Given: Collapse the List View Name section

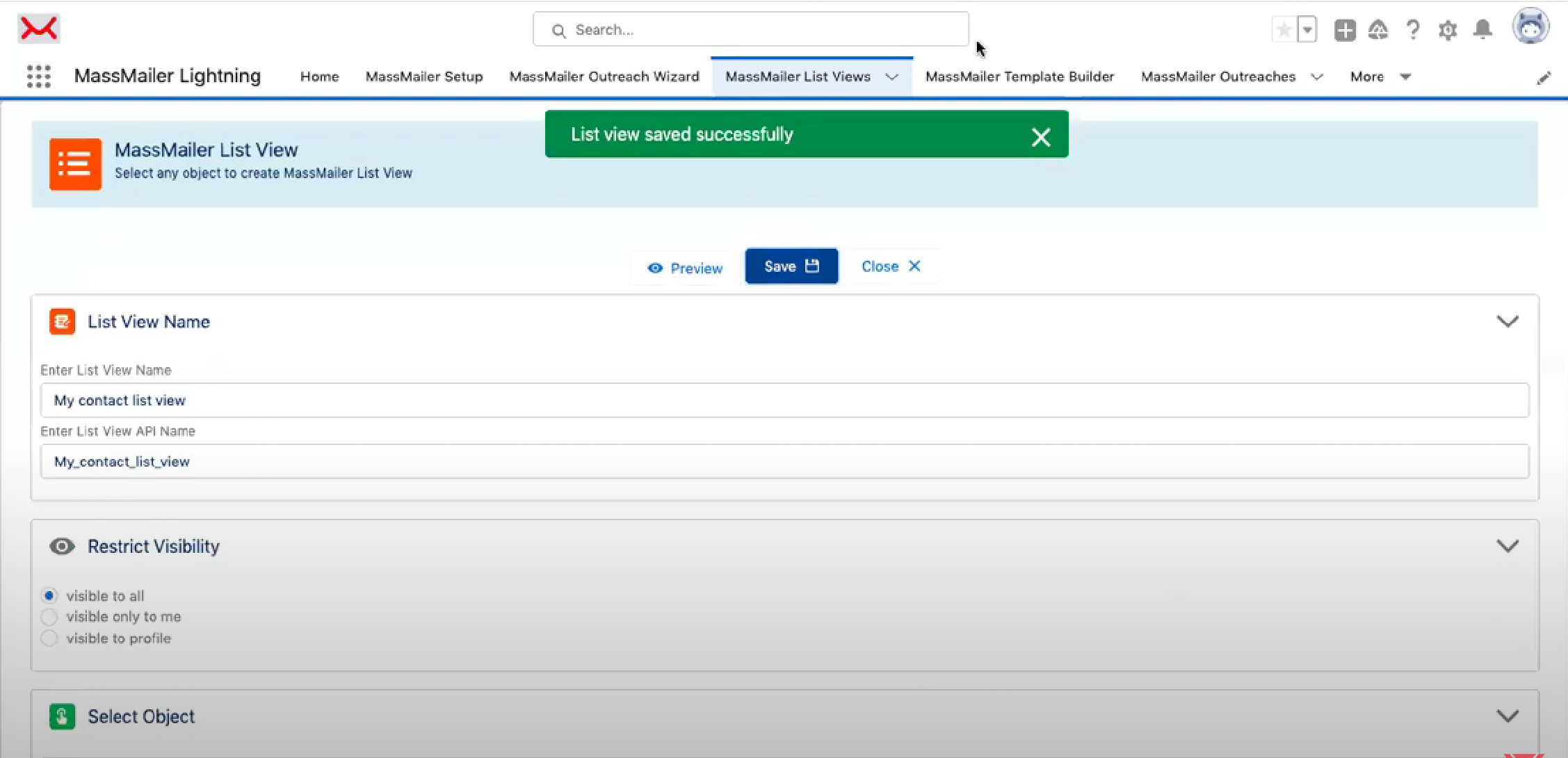Looking at the screenshot, I should click(x=1508, y=321).
